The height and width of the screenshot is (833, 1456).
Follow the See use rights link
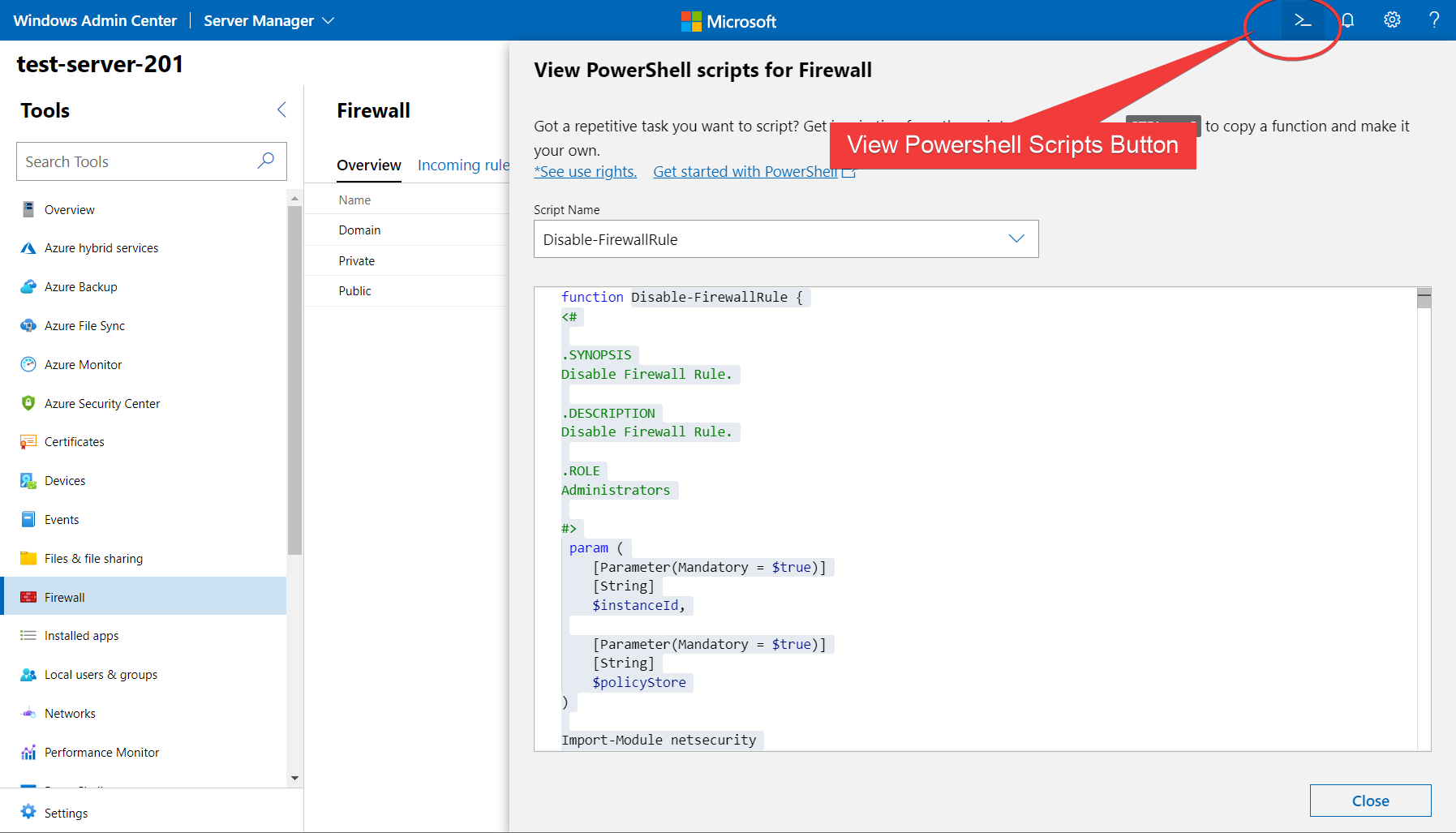click(585, 172)
